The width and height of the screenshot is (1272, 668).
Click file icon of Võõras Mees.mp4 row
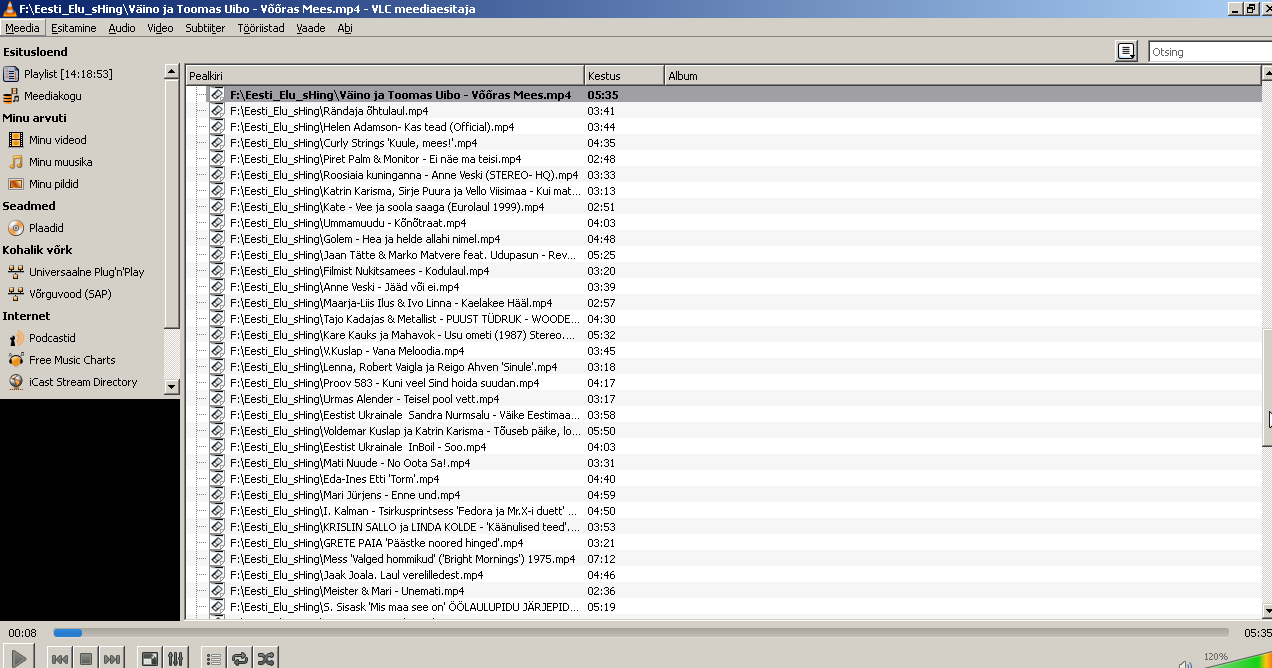pos(217,95)
